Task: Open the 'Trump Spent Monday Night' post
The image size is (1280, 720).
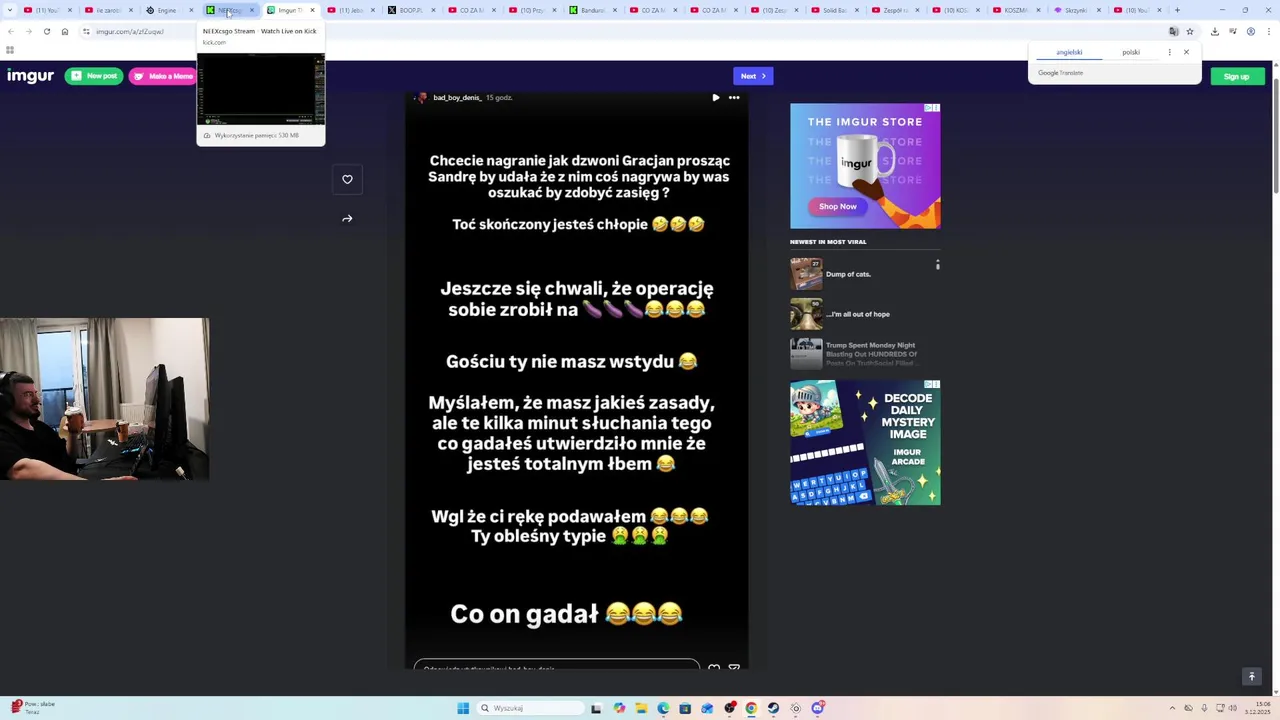Action: tap(871, 354)
